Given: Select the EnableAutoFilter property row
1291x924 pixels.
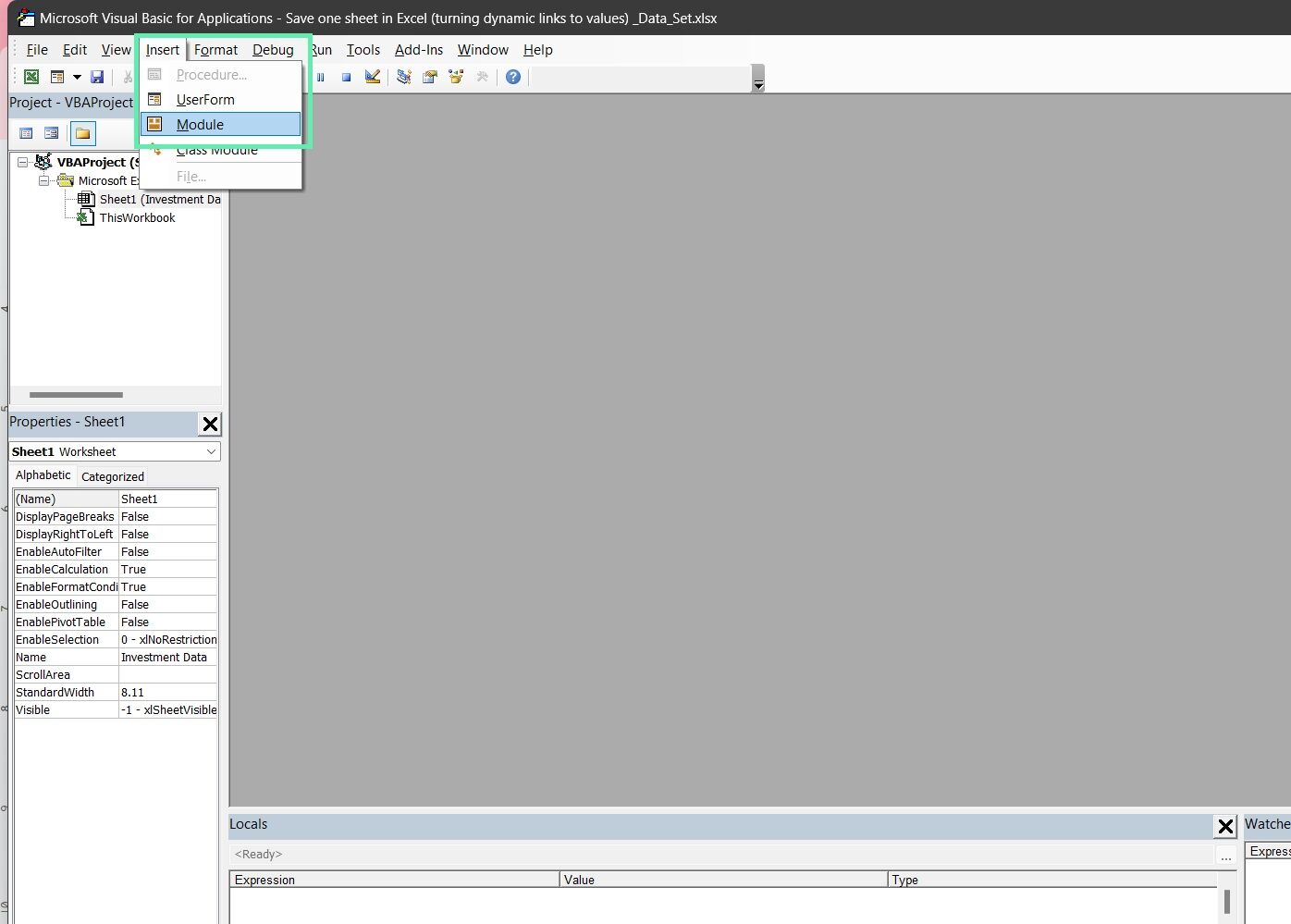Looking at the screenshot, I should pyautogui.click(x=116, y=551).
